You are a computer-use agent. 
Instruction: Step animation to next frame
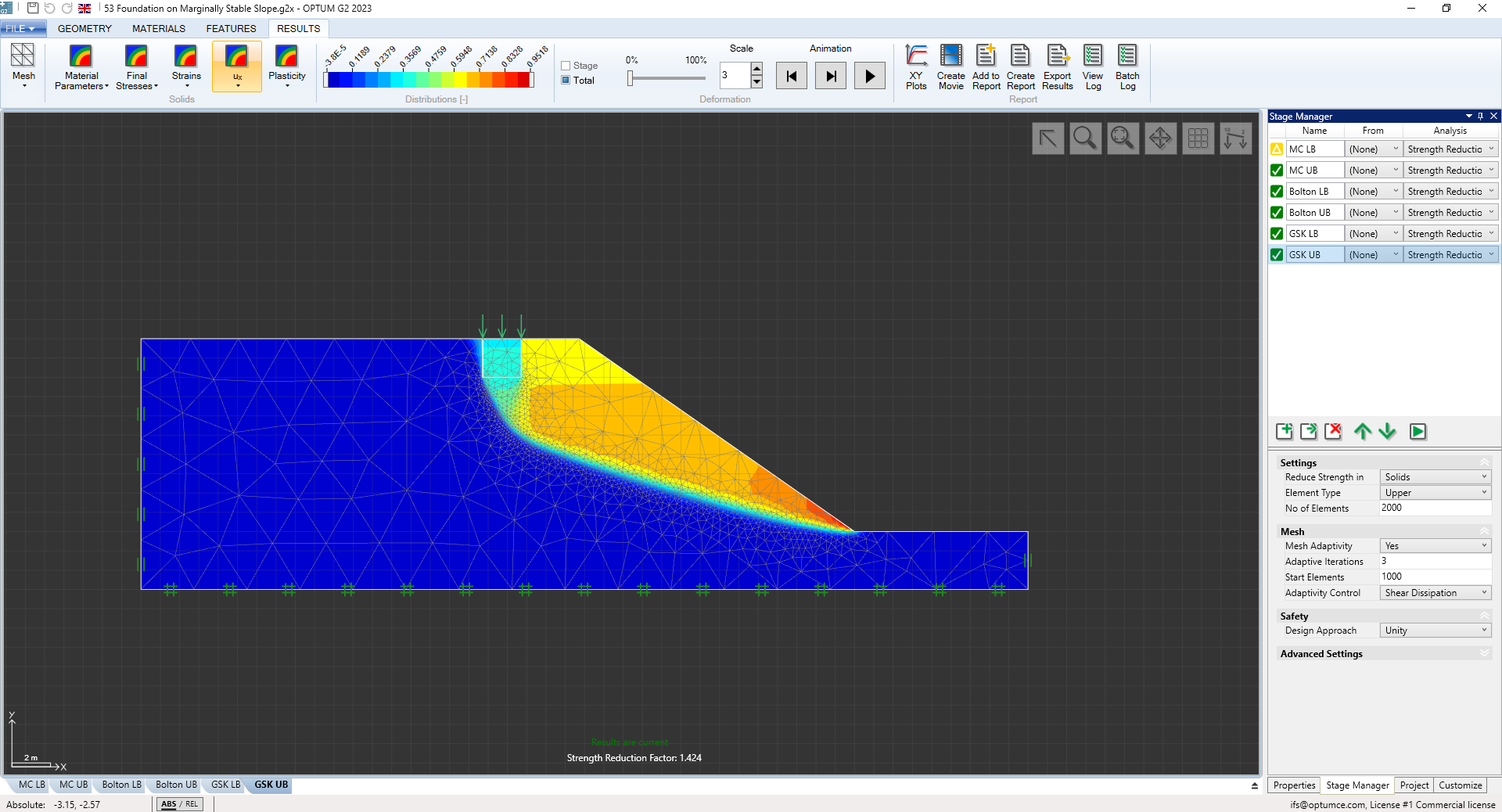coord(831,76)
